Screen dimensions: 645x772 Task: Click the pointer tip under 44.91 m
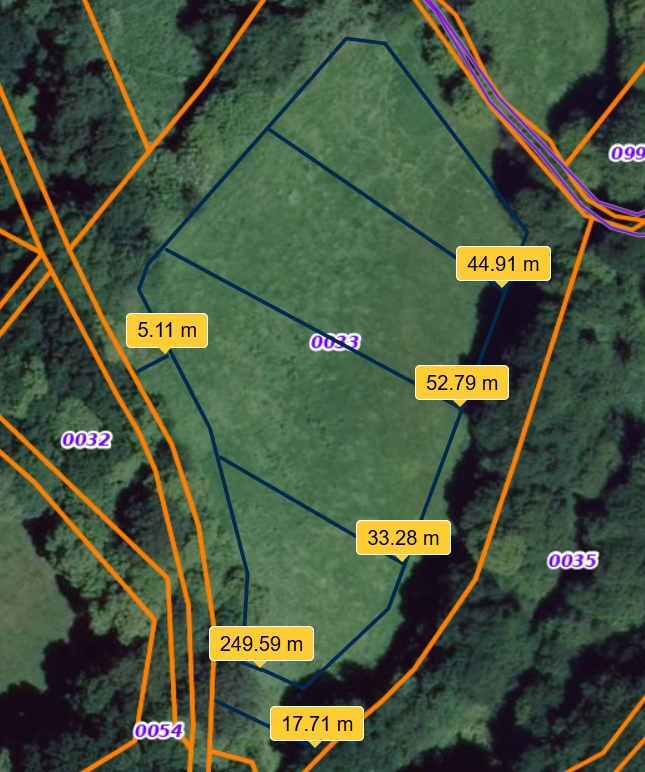pos(501,285)
